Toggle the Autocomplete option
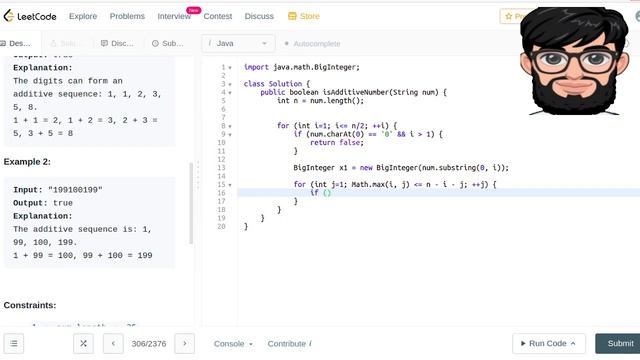640x360 pixels. (x=312, y=44)
